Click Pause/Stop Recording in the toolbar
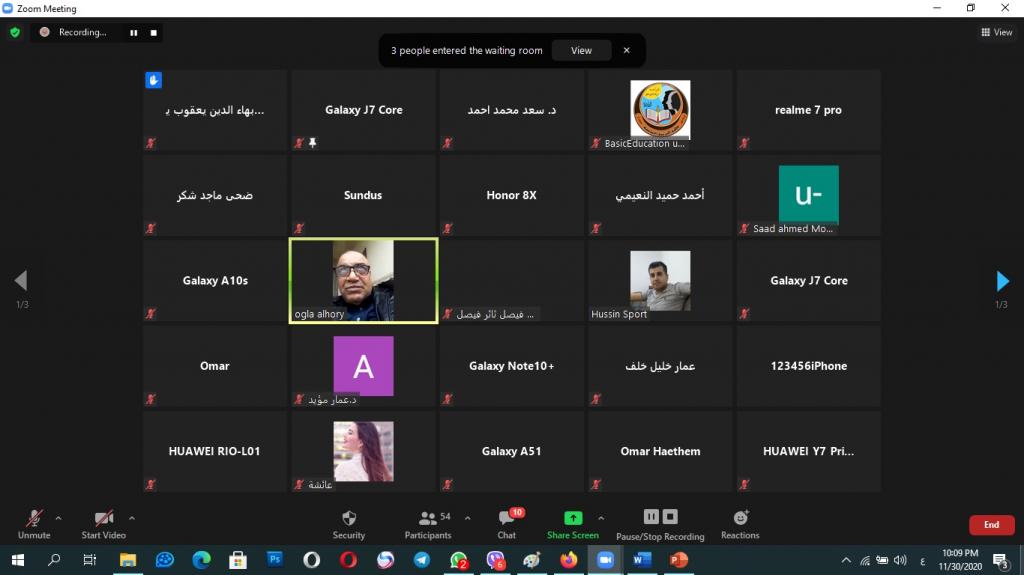Image resolution: width=1024 pixels, height=575 pixels. 660,523
